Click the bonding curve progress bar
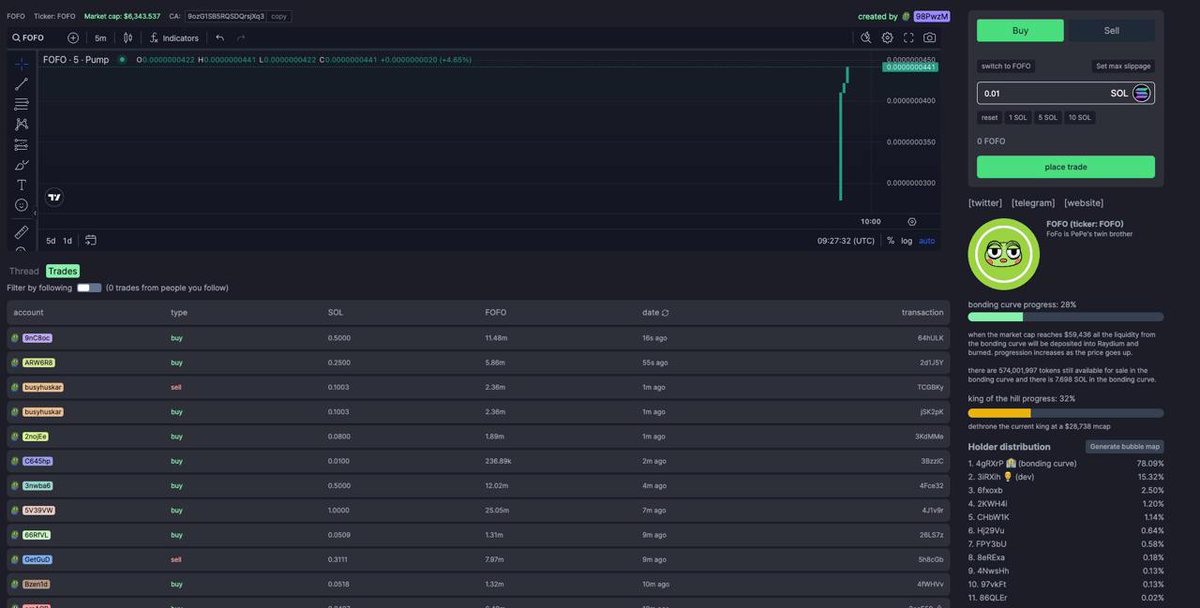The height and width of the screenshot is (608, 1200). click(1066, 317)
